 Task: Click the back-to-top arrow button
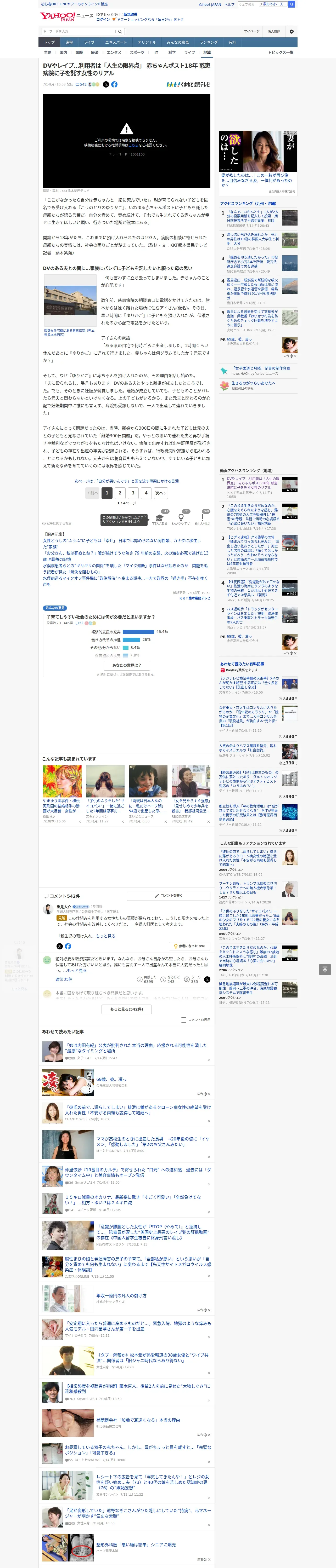coord(325,969)
